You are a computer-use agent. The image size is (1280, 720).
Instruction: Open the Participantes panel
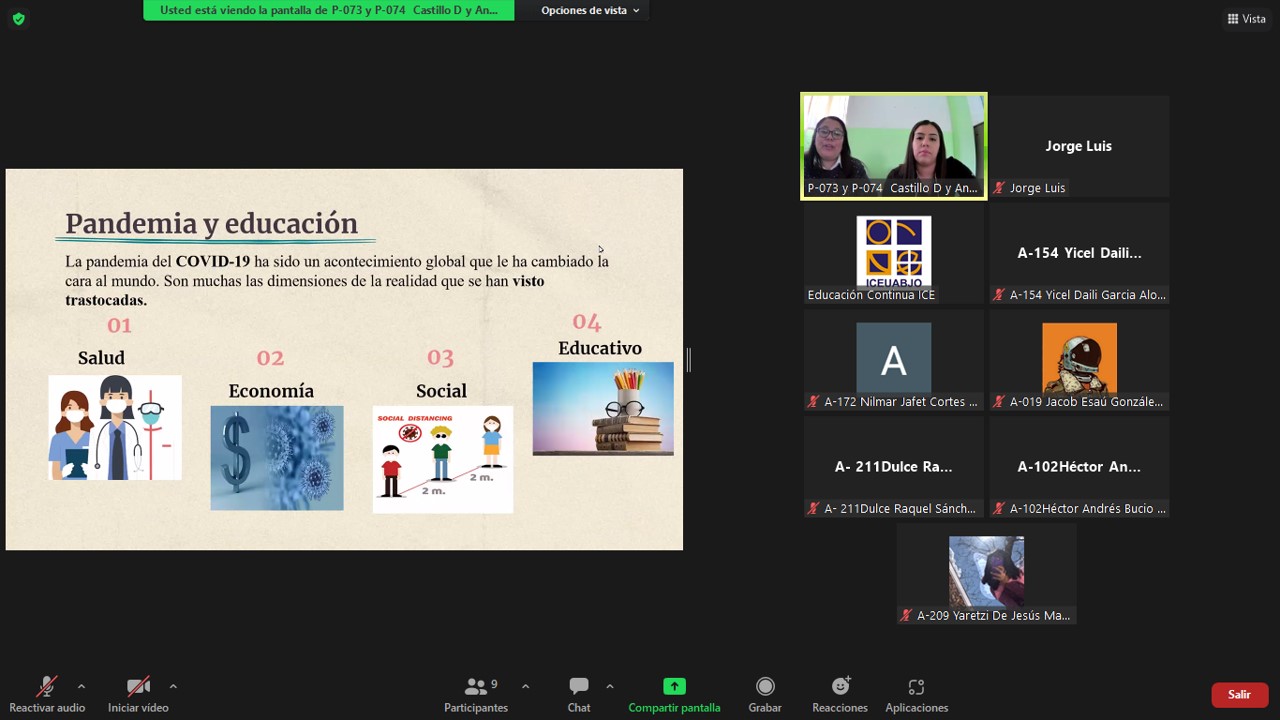coord(476,695)
